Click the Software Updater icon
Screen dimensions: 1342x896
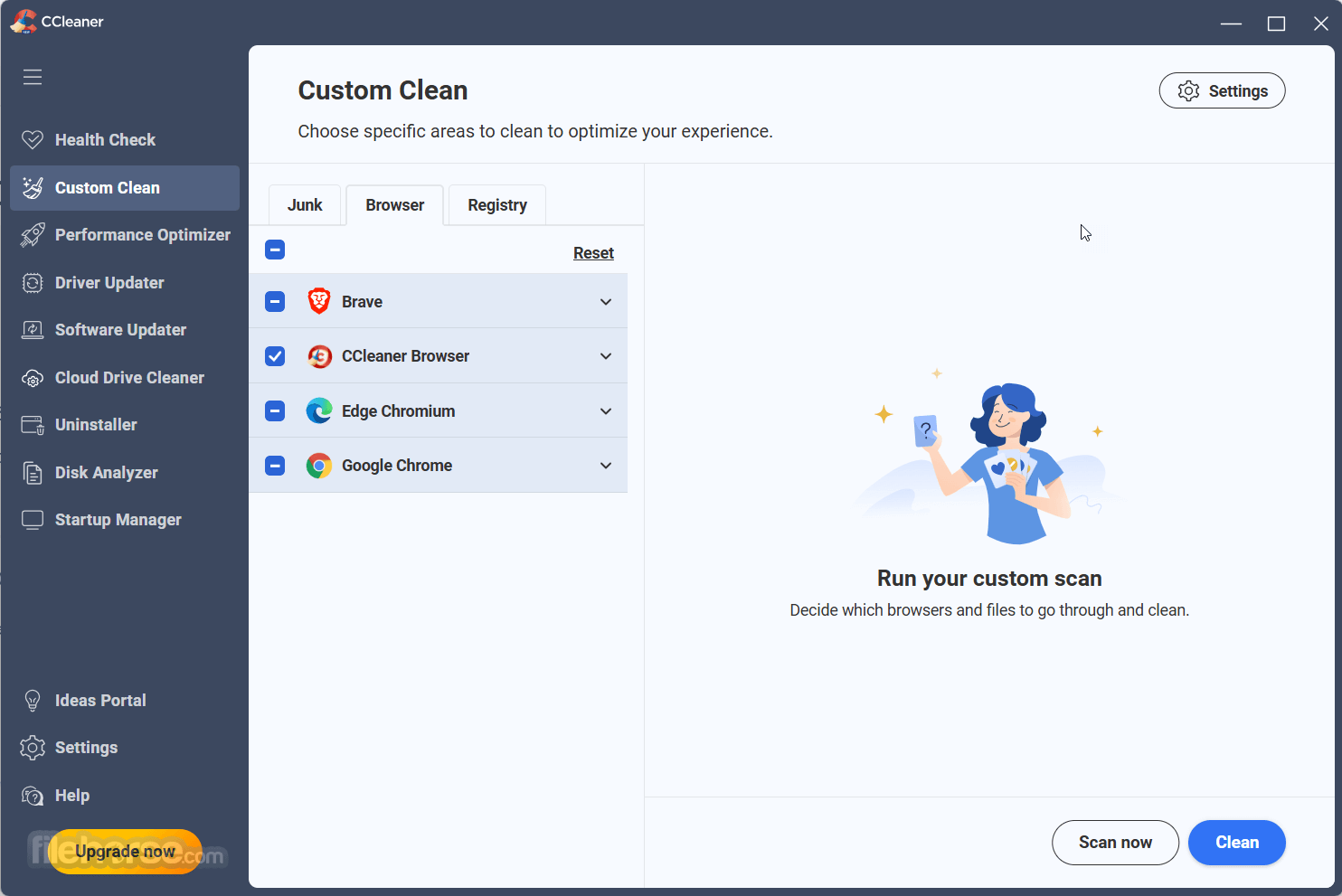click(33, 330)
